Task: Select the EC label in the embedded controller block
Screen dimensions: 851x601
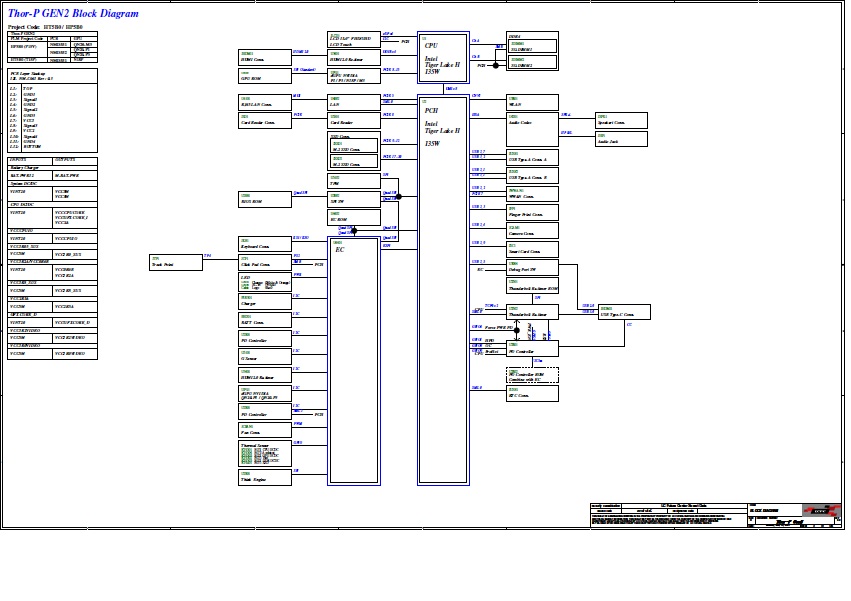Action: [x=340, y=250]
